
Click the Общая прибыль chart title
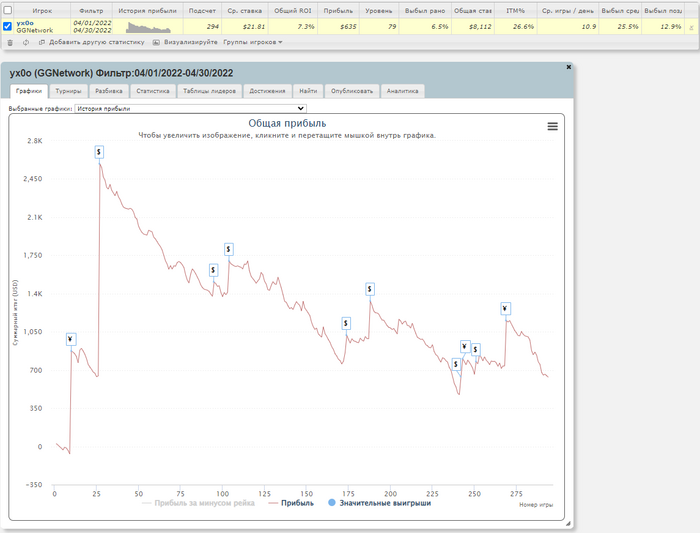pyautogui.click(x=287, y=123)
